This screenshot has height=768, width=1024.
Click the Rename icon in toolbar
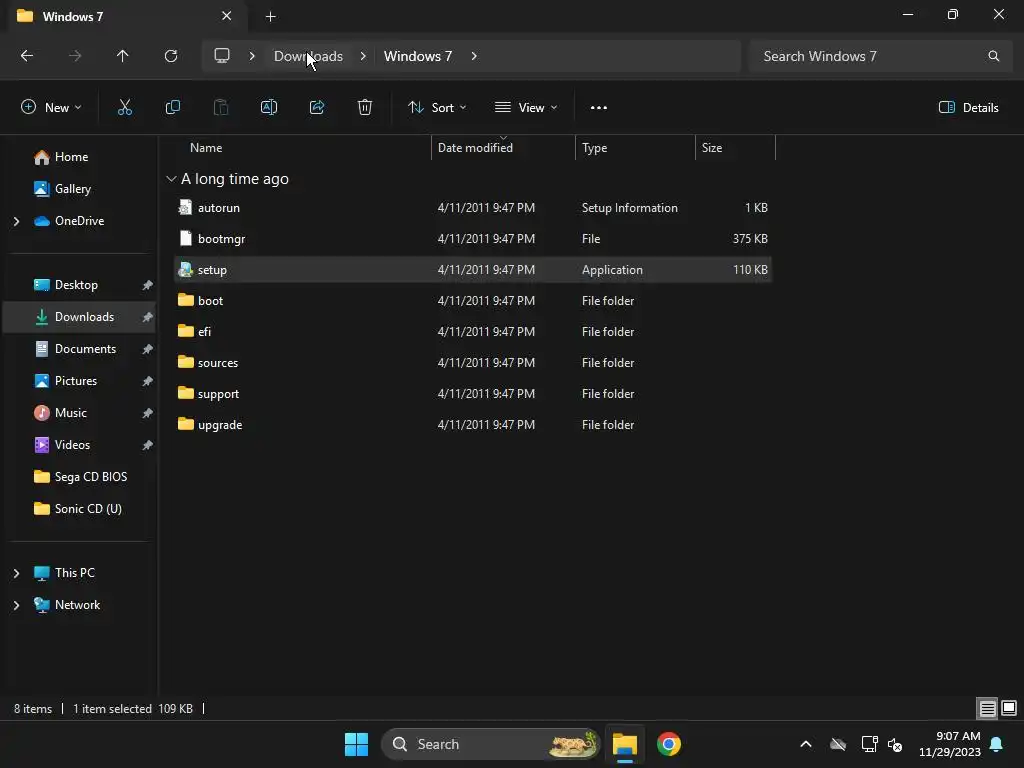click(269, 108)
